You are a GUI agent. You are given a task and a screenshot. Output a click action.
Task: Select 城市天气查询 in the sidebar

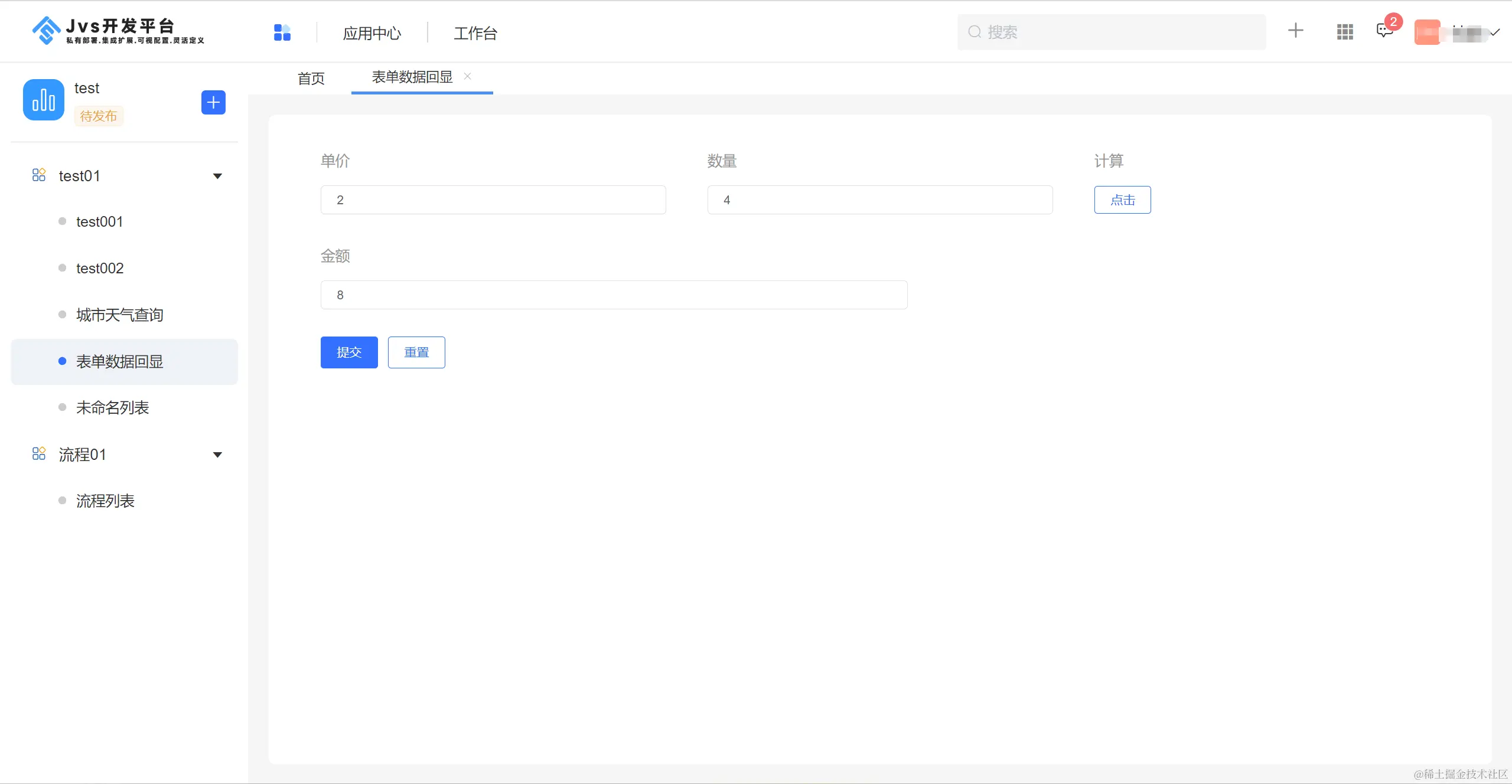(x=120, y=315)
